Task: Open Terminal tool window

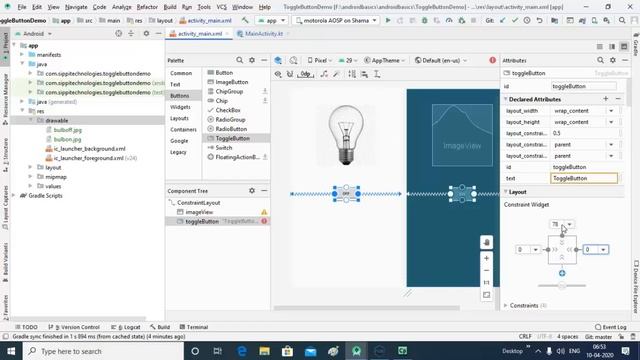Action: (194, 327)
